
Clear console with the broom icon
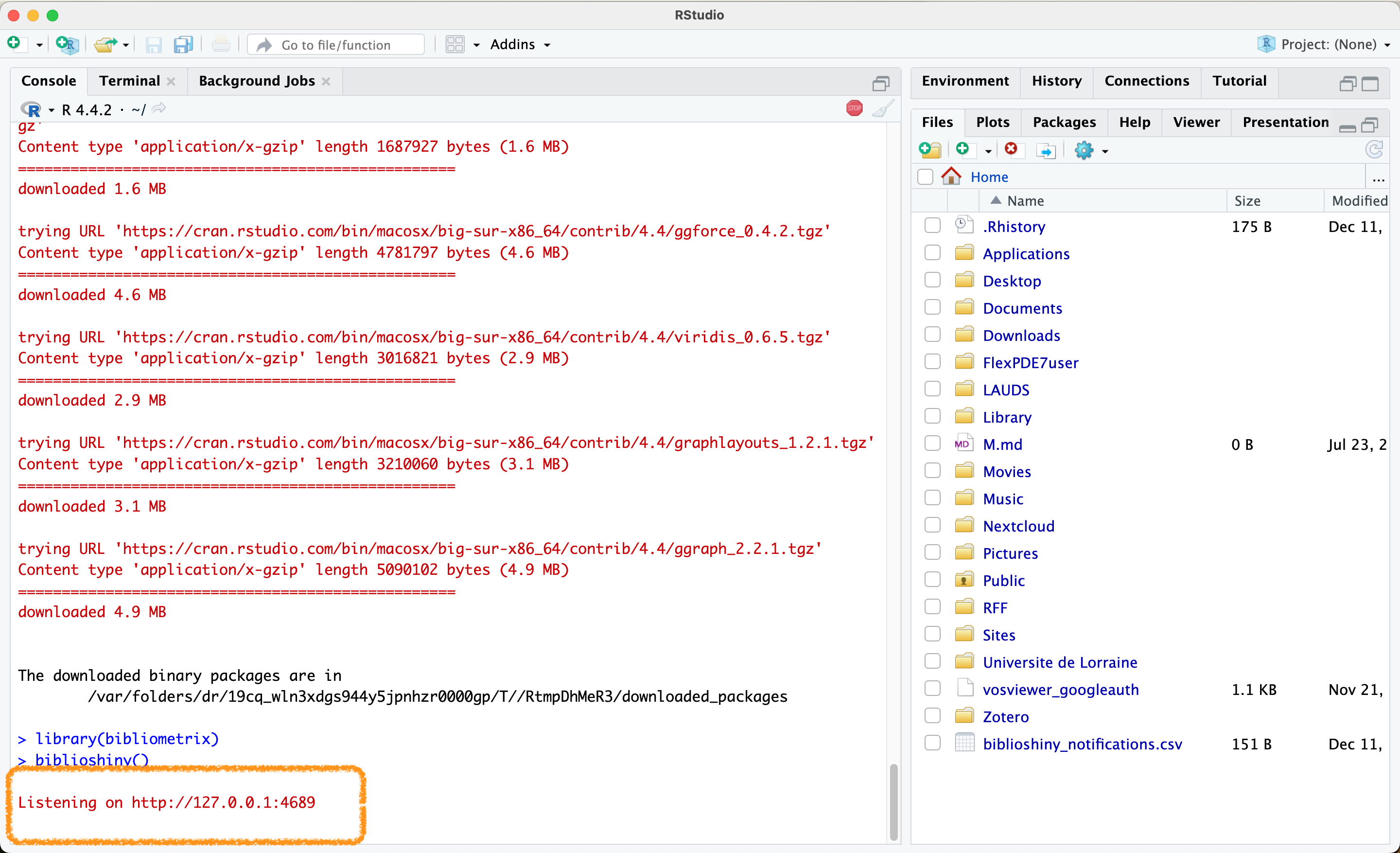click(x=883, y=108)
